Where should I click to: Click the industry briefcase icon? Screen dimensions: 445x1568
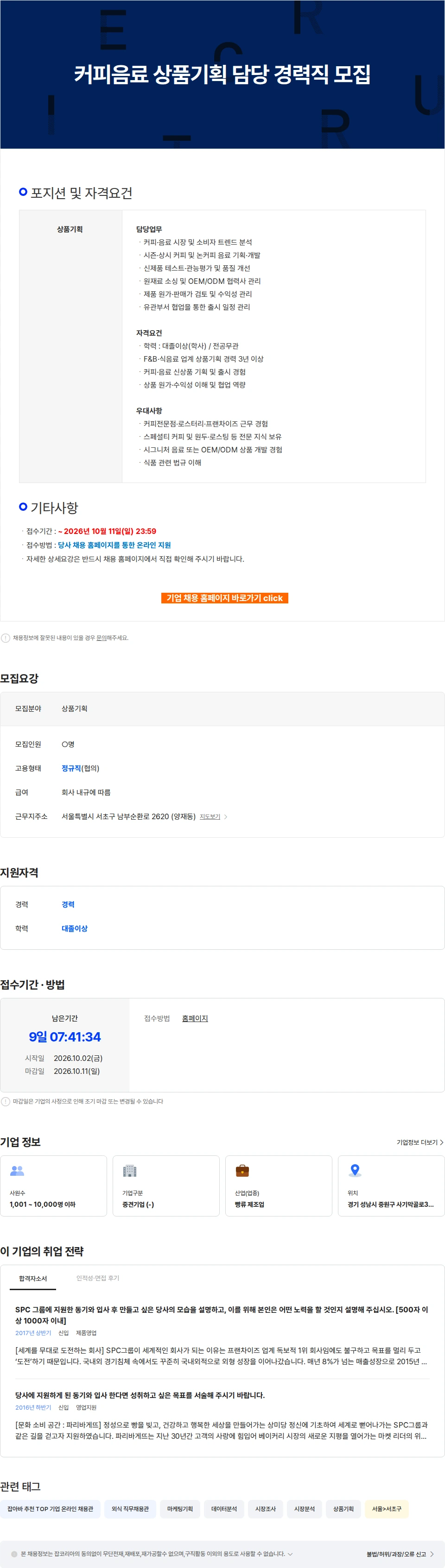click(242, 1170)
